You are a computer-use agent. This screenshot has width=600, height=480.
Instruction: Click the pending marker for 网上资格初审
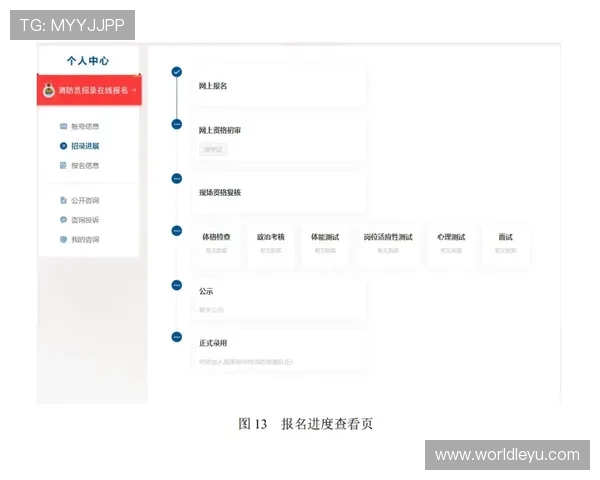click(x=177, y=124)
